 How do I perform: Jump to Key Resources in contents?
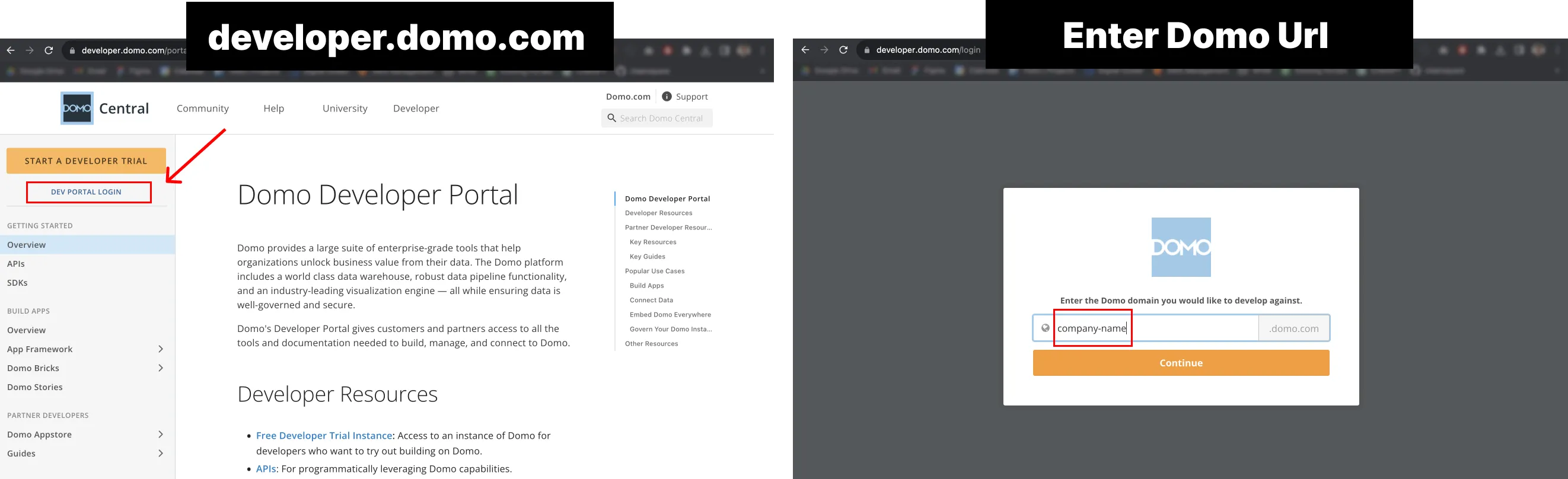pyautogui.click(x=653, y=242)
